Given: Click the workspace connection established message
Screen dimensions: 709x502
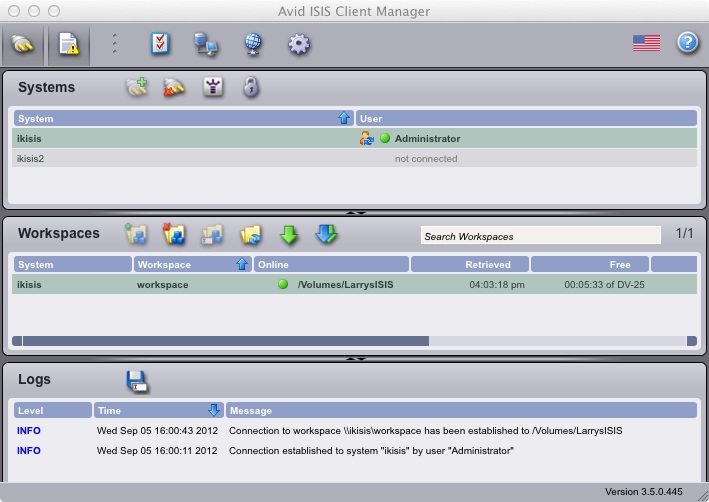Looking at the screenshot, I should (x=425, y=431).
